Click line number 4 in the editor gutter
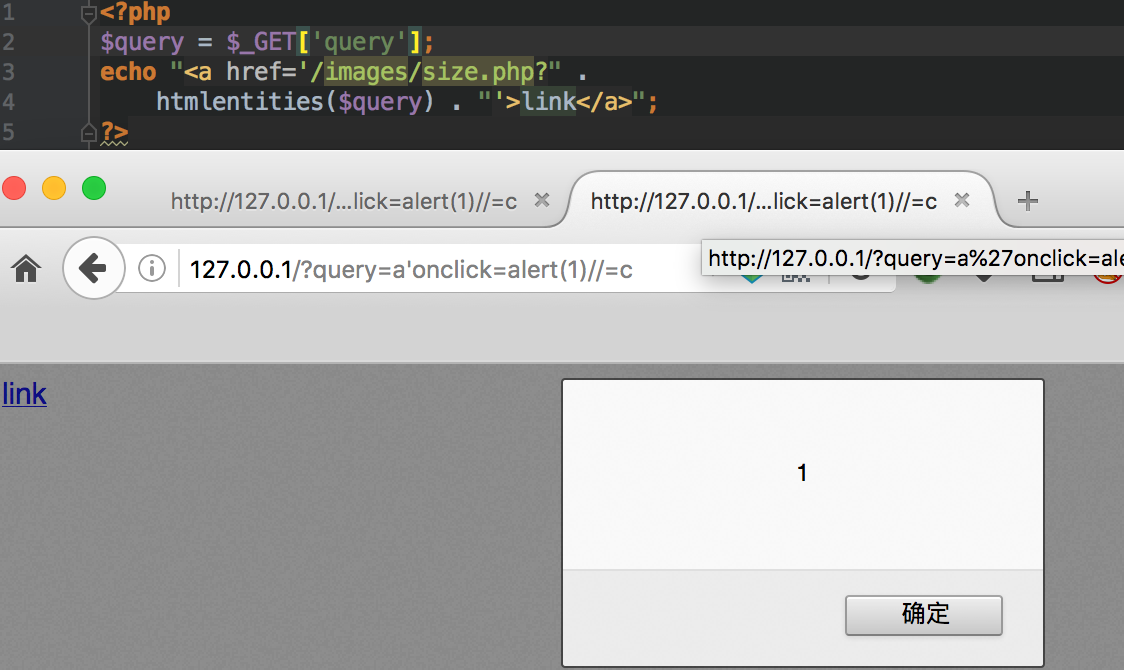1124x670 pixels. 9,102
